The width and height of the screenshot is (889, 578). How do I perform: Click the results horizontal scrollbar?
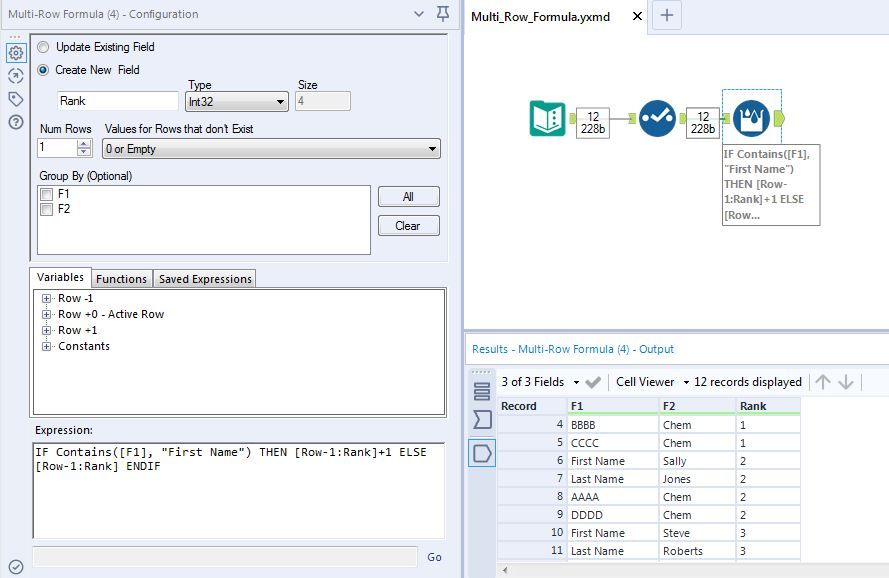(x=690, y=569)
